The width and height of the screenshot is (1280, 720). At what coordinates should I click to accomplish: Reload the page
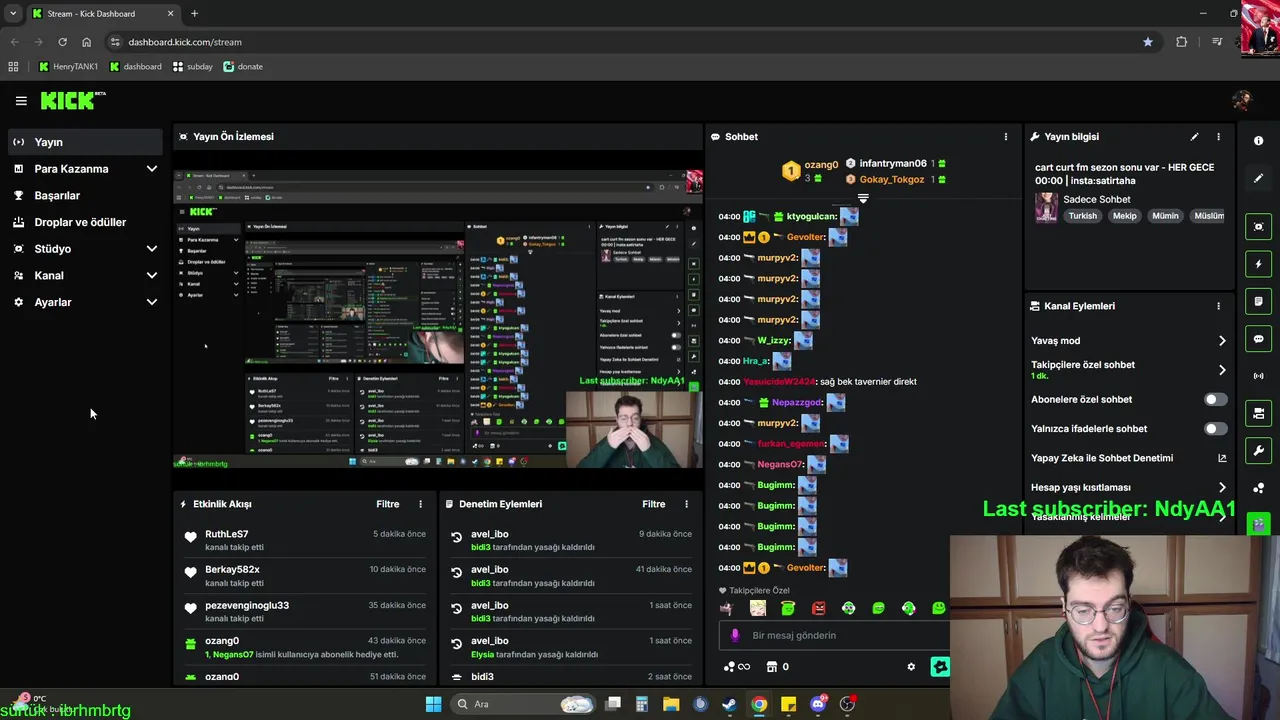62,42
